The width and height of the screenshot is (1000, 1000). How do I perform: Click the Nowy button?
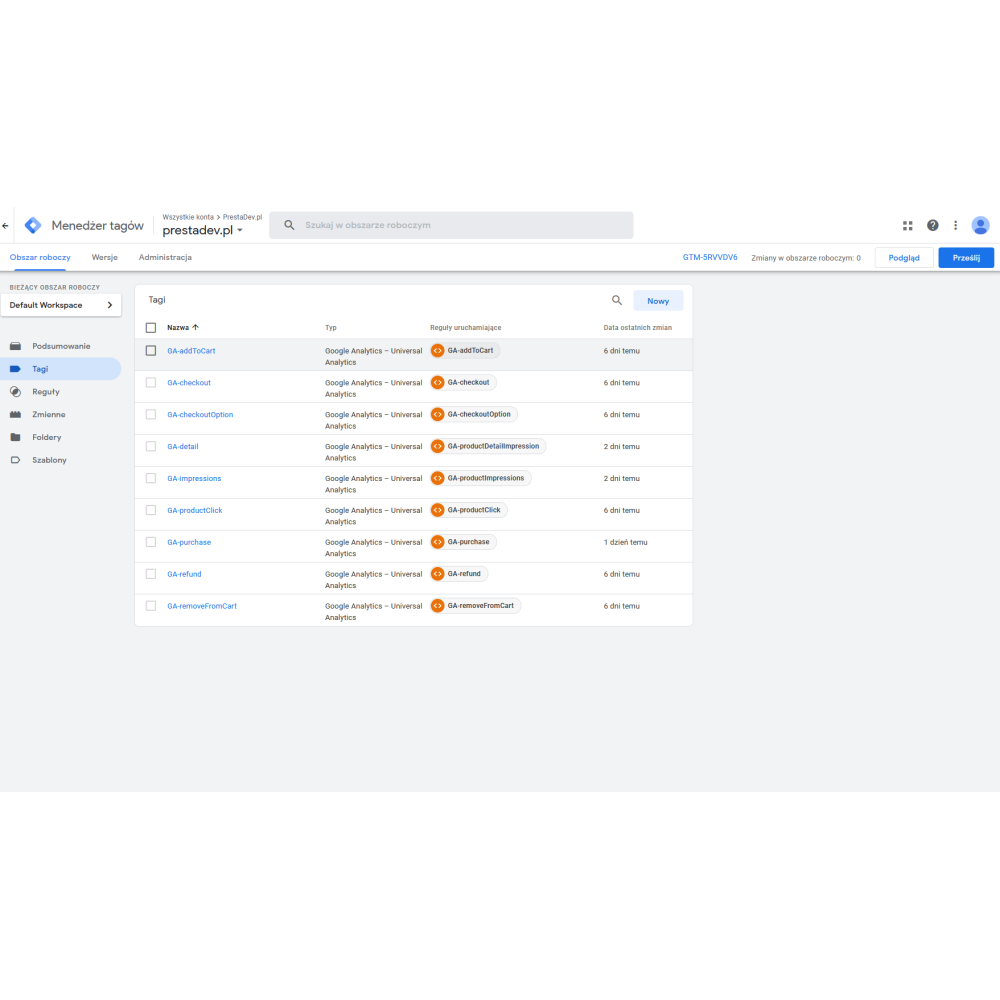(658, 301)
